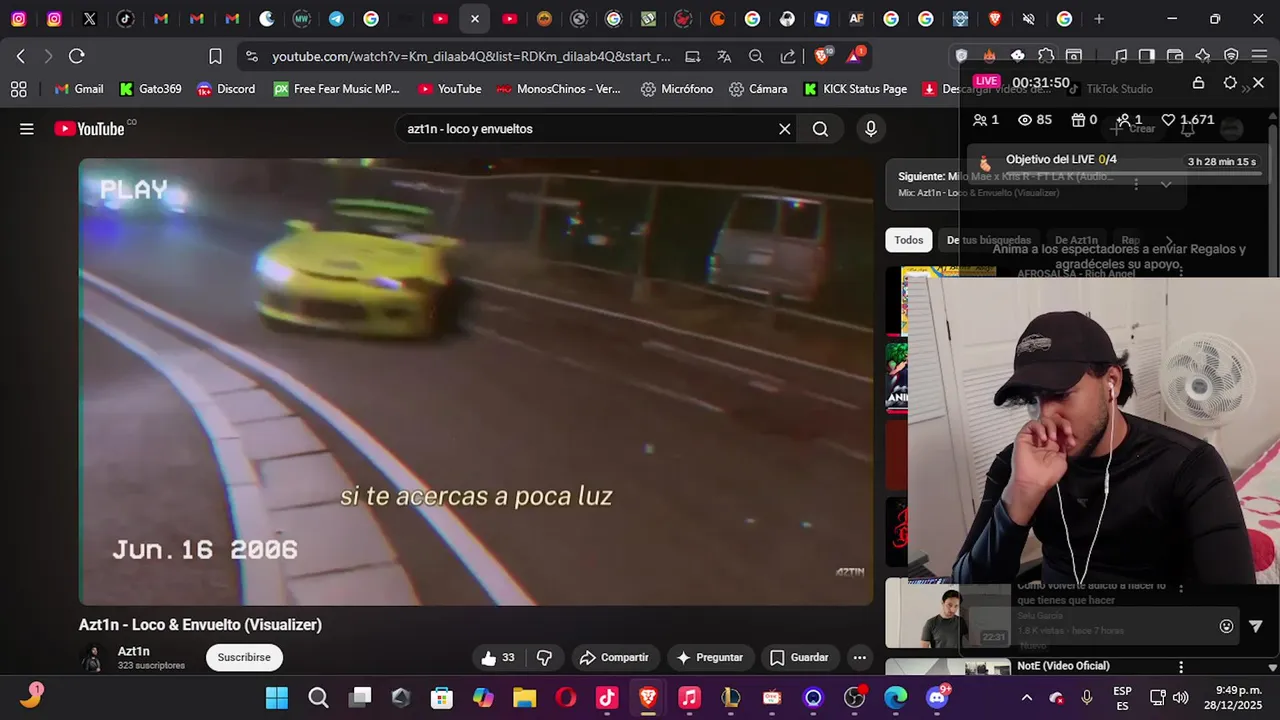
Task: Subscribe to Azt1n with Suscribirse
Action: [244, 657]
